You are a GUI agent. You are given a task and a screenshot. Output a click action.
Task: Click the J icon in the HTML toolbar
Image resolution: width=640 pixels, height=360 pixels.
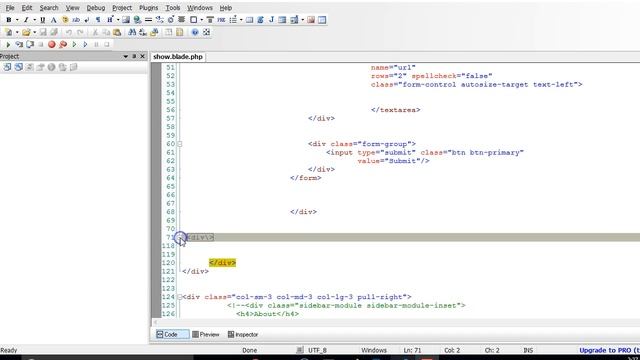[271, 20]
